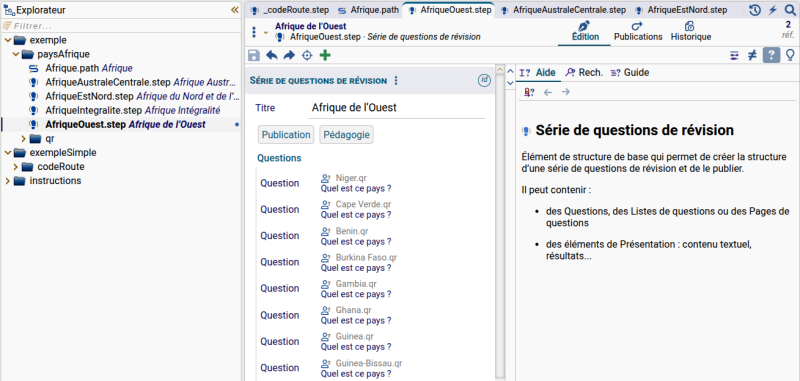800x381 pixels.
Task: Open the Publications view
Action: [x=638, y=32]
